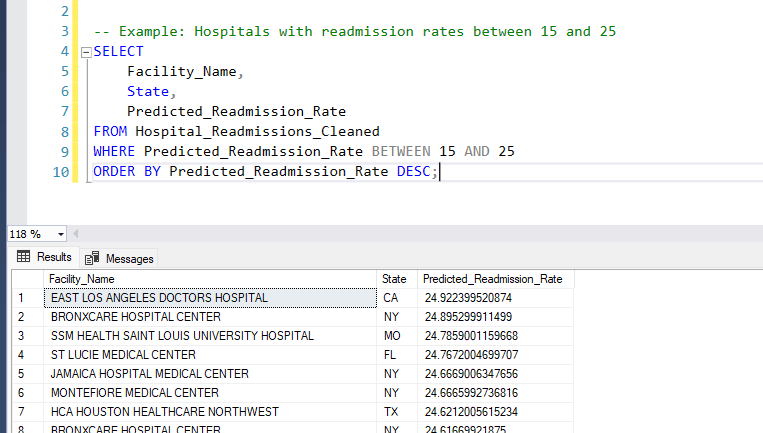Click line number 8 in the gutter
This screenshot has width=763, height=433.
(x=65, y=132)
